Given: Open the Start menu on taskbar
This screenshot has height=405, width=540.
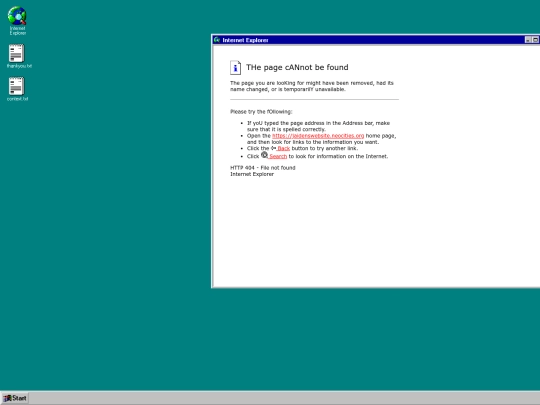Looking at the screenshot, I should click(x=15, y=398).
